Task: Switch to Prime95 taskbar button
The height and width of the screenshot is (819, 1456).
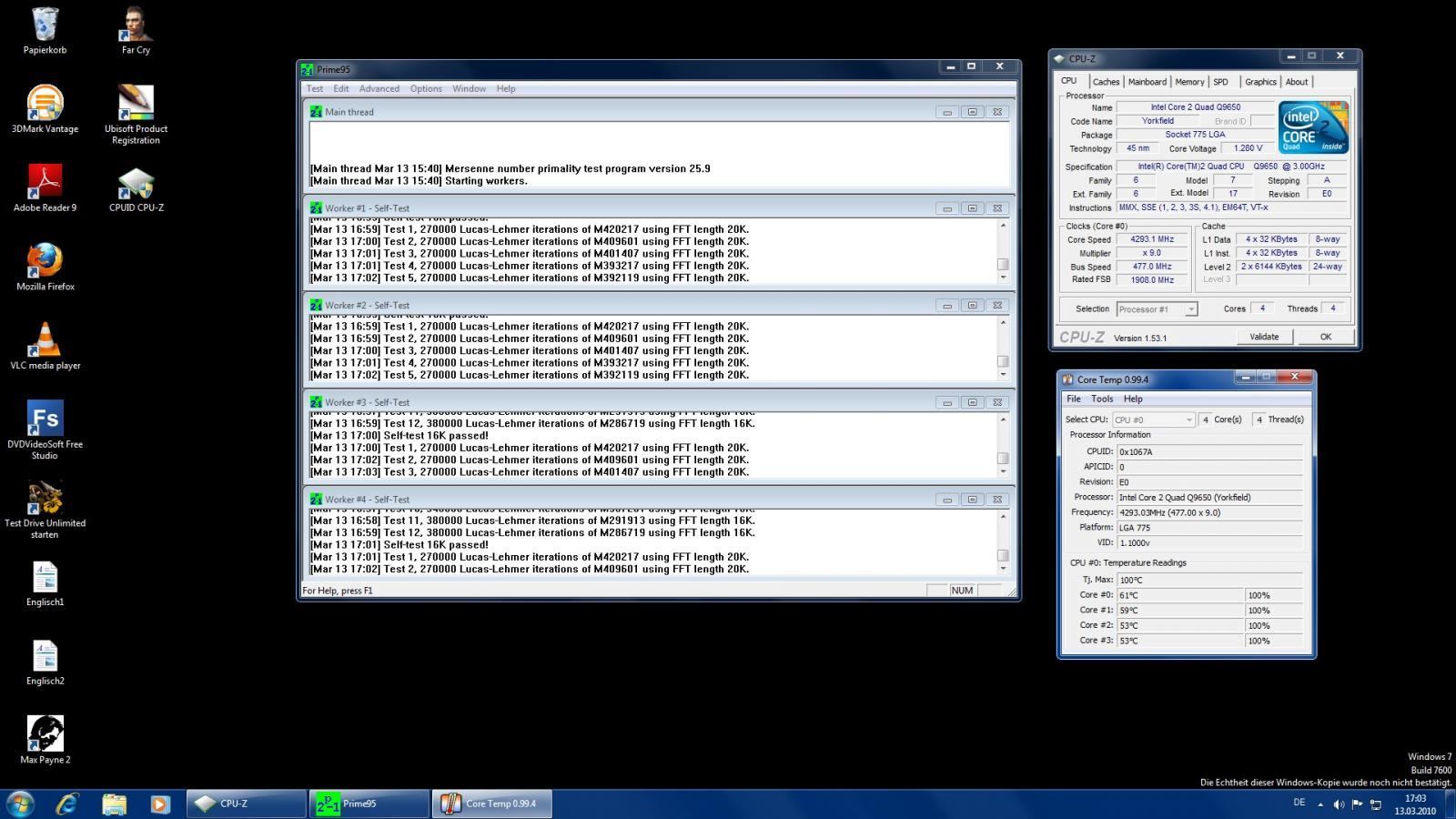Action: coord(369,804)
